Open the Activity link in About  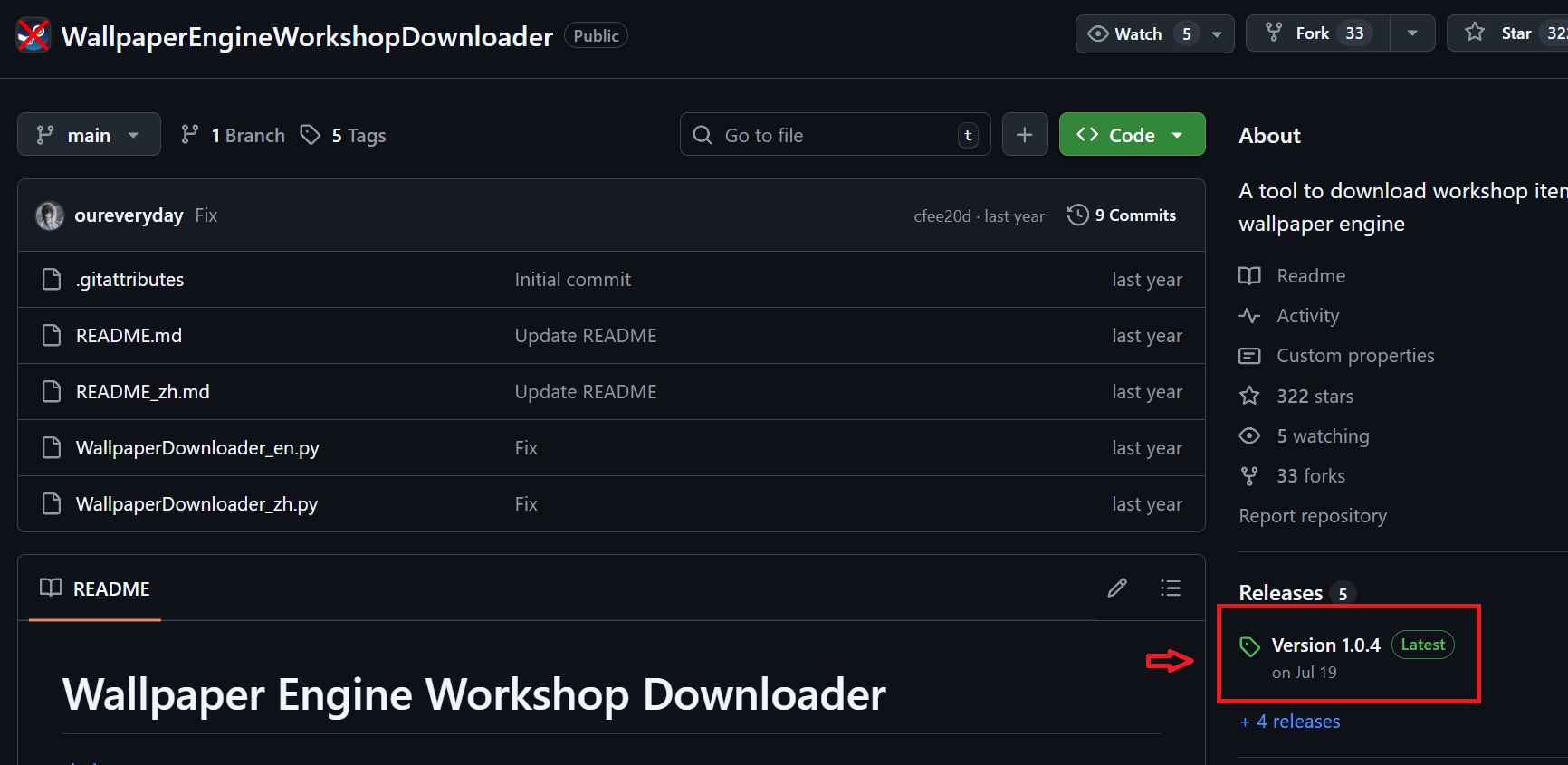coord(1289,316)
